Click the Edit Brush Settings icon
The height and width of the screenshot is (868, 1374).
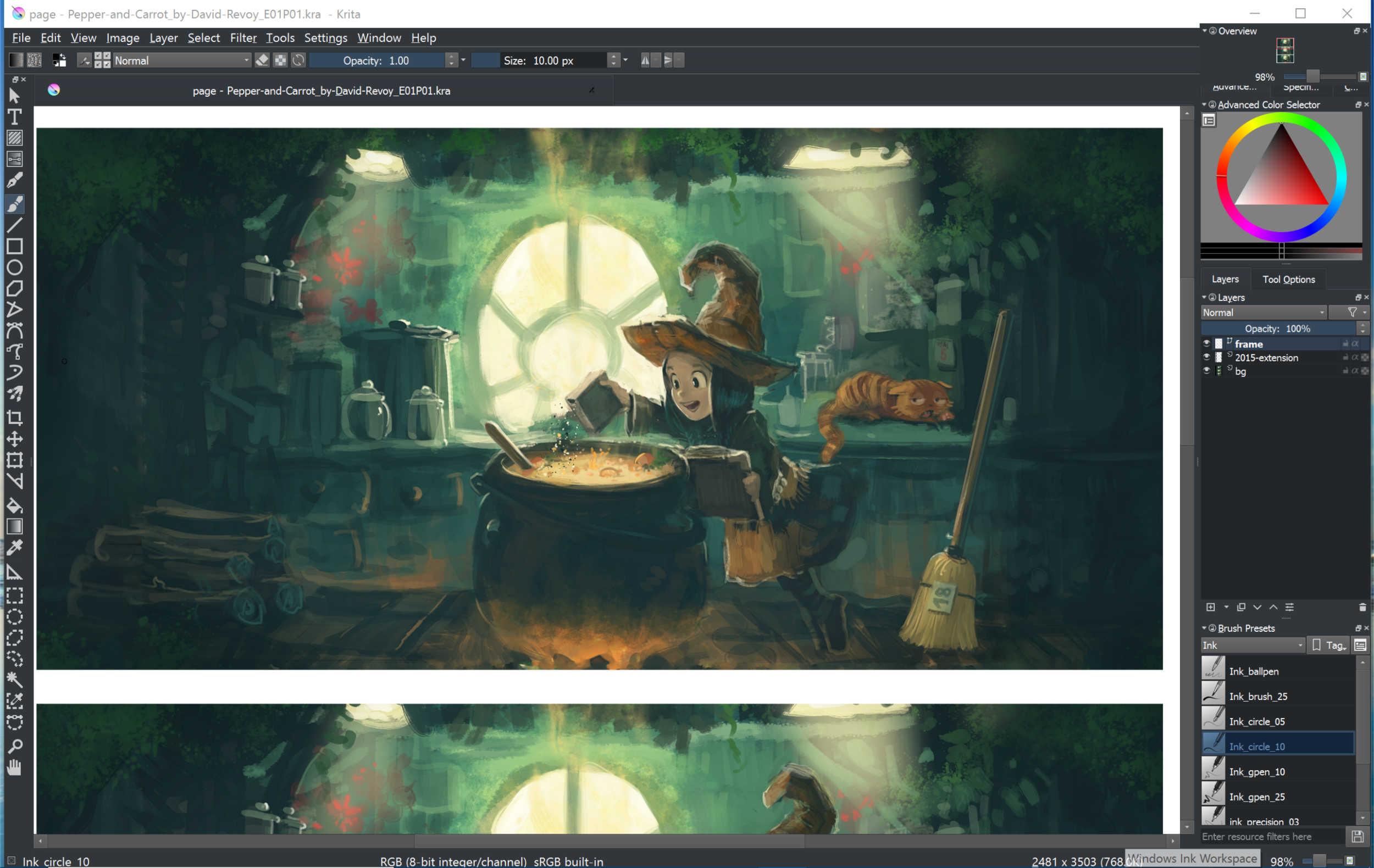click(x=84, y=60)
